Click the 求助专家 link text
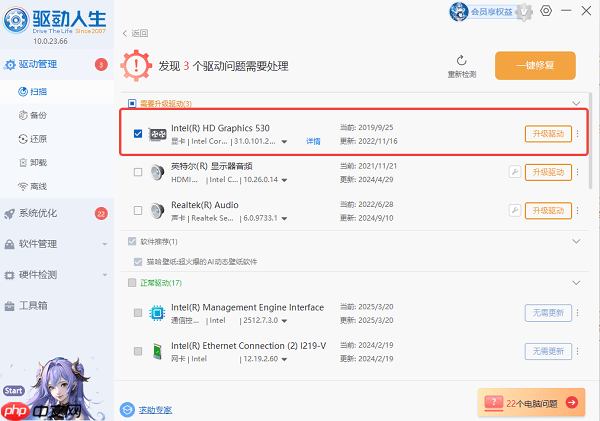The image size is (600, 421). point(155,410)
